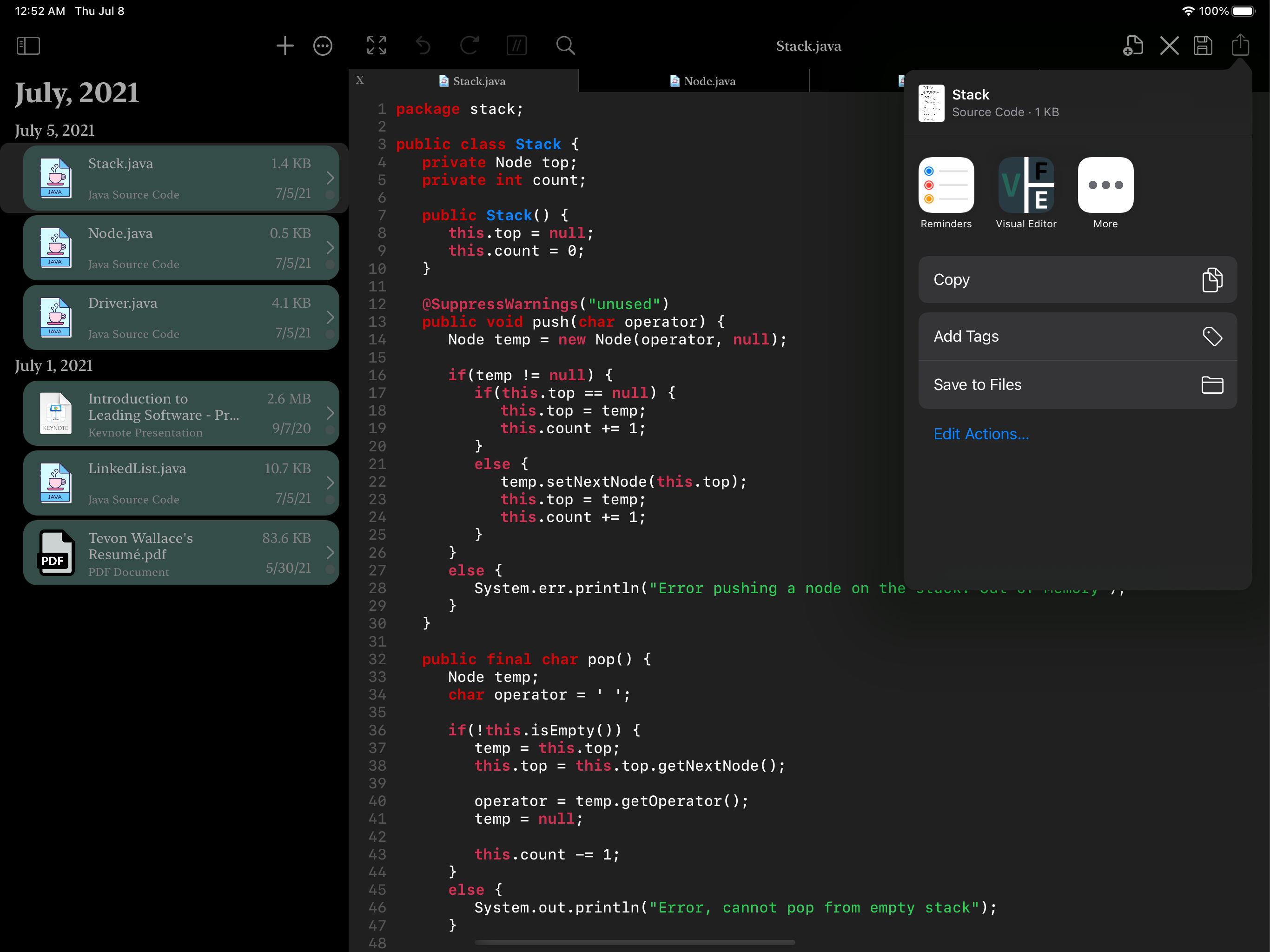The width and height of the screenshot is (1270, 952).
Task: Click the Copy action button
Action: tap(1077, 280)
